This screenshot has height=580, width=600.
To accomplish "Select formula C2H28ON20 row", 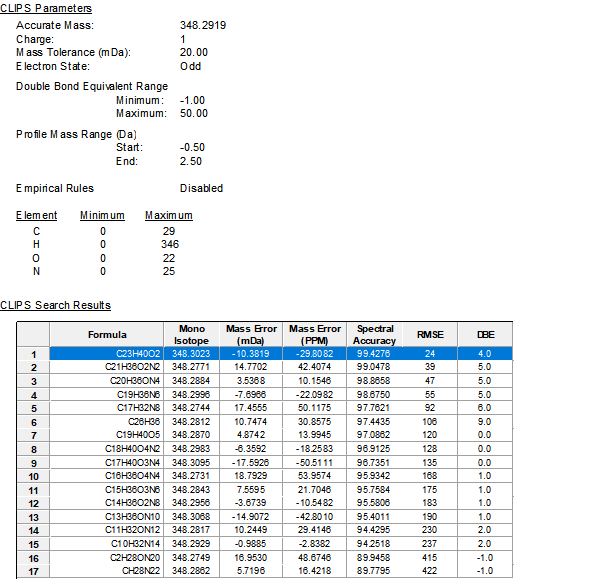I will point(281,558).
